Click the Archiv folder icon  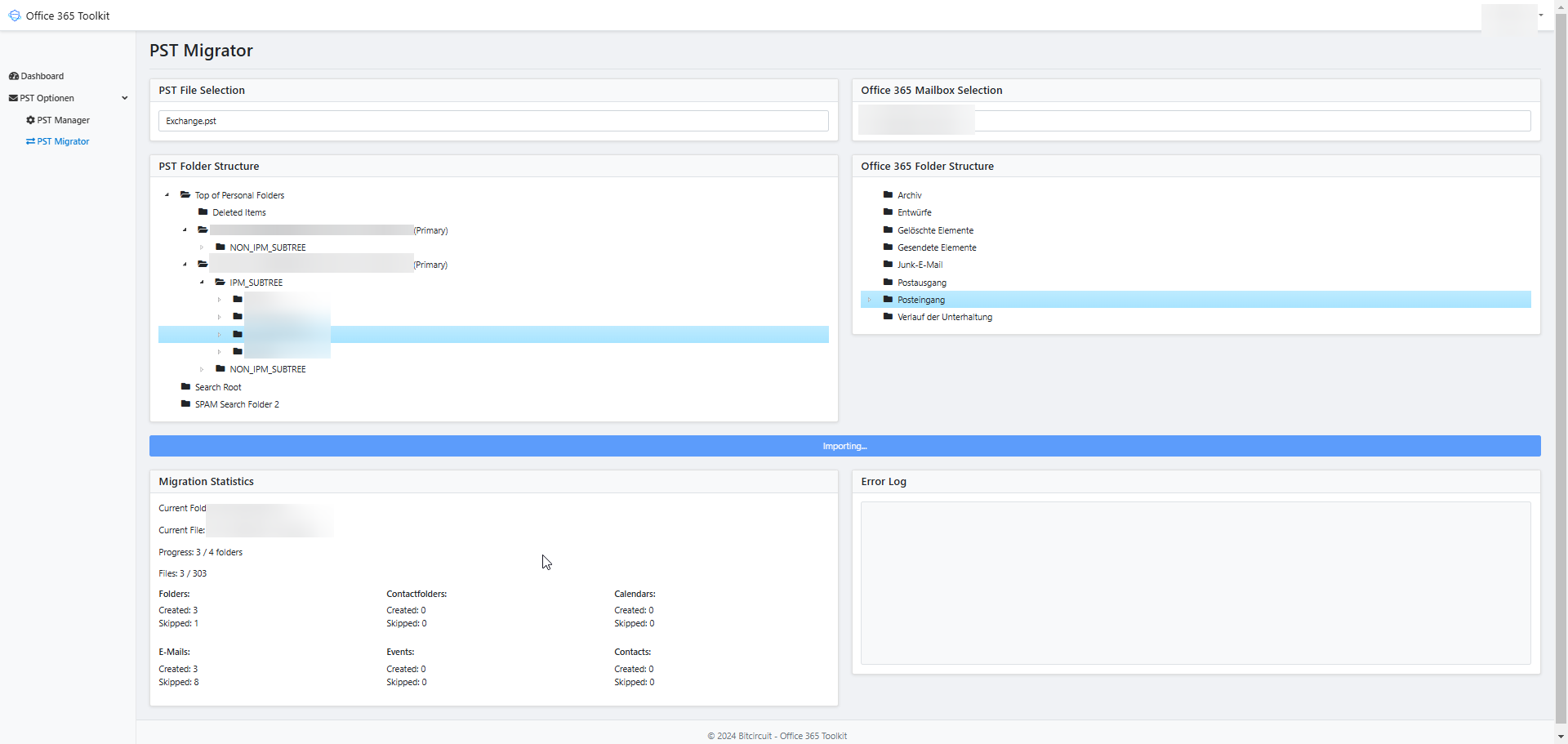coord(888,195)
